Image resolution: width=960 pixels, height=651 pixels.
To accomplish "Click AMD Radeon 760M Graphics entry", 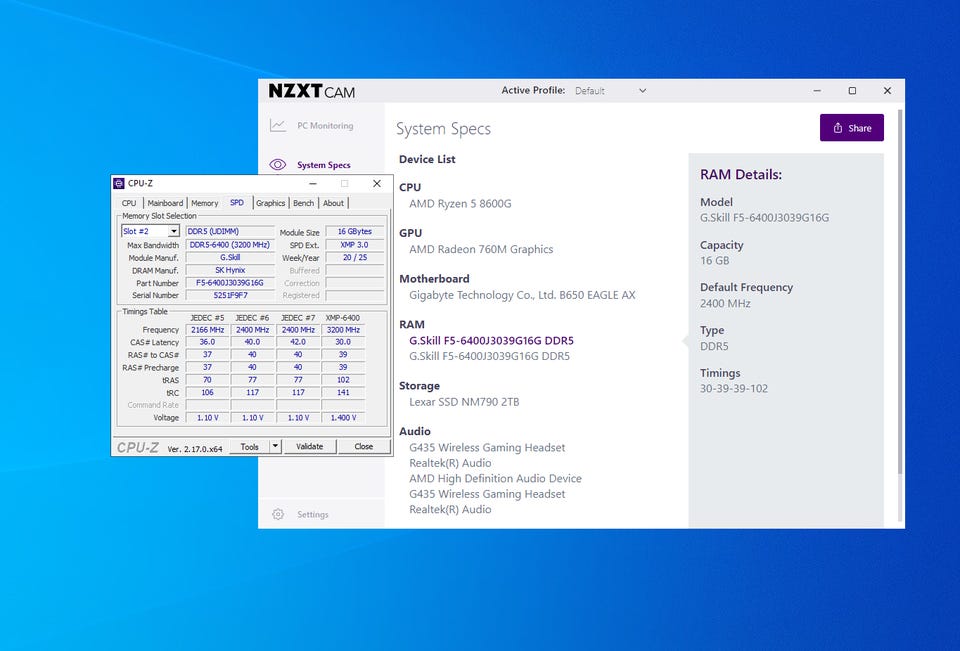I will pyautogui.click(x=481, y=249).
